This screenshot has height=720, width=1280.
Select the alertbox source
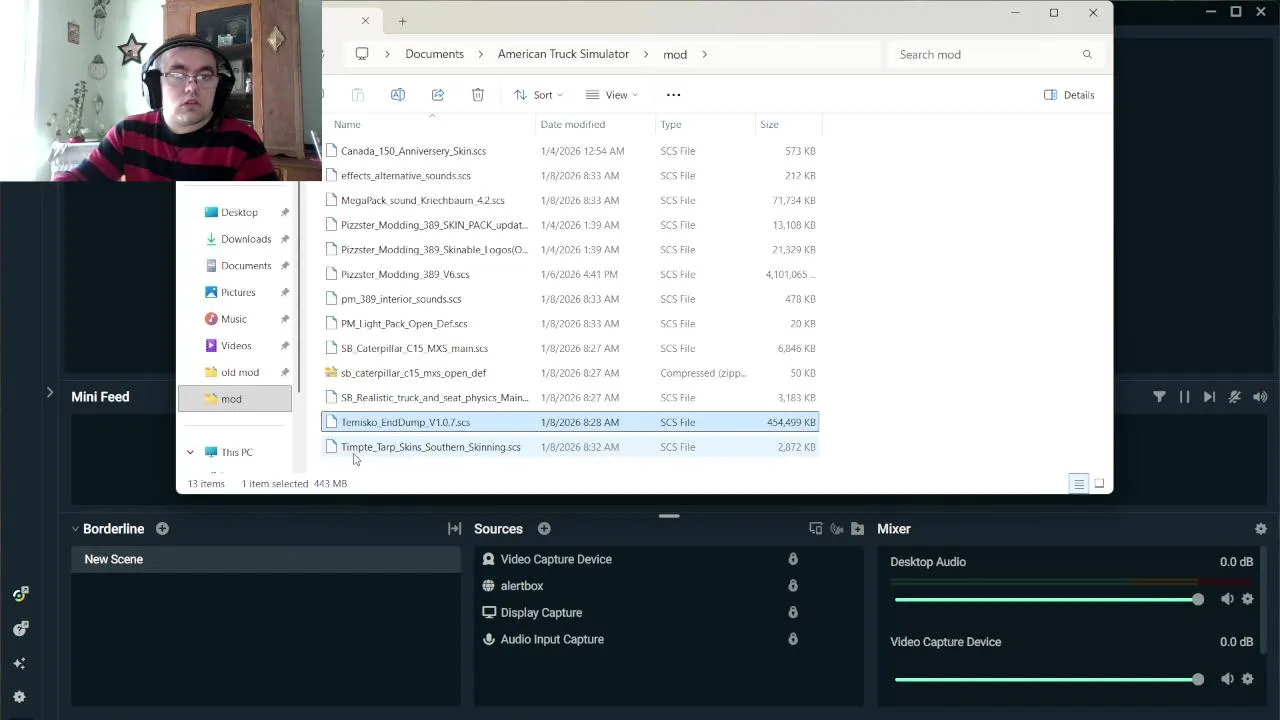coord(522,586)
